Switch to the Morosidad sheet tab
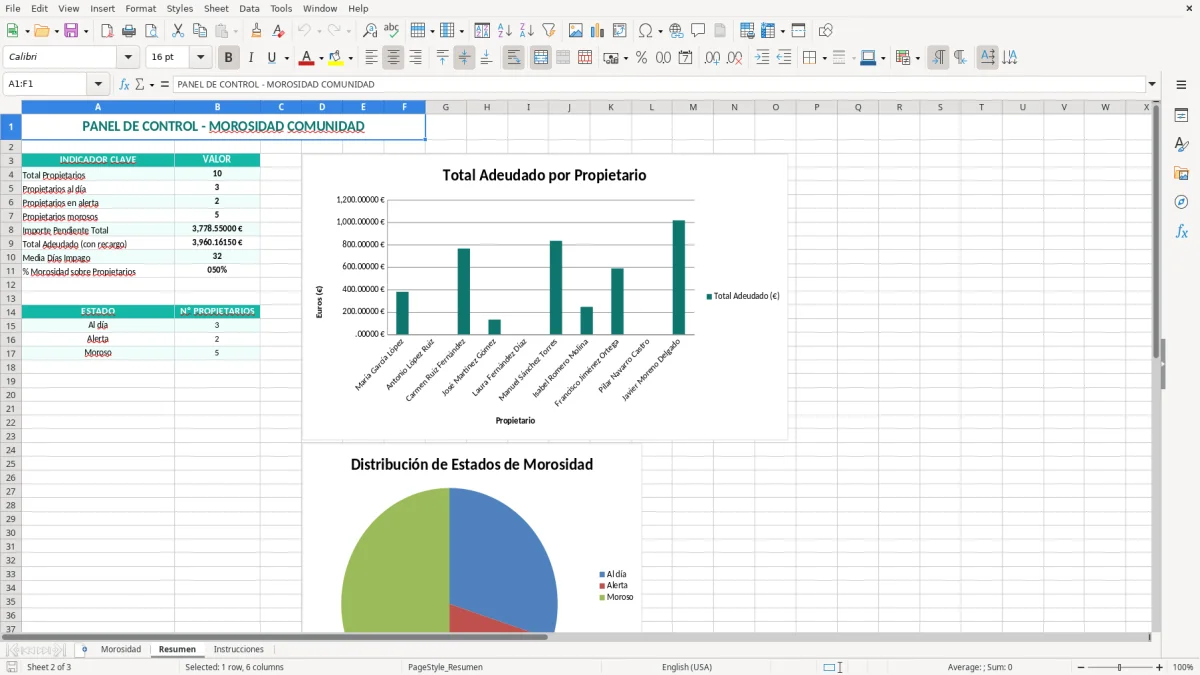Screen dimensions: 1200x675 point(121,650)
